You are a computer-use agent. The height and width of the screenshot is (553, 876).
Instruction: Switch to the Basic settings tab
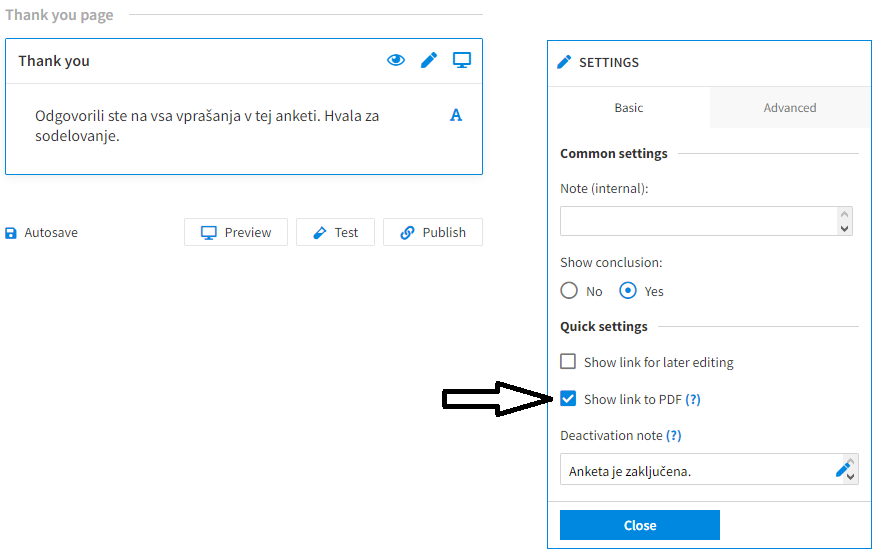point(629,107)
